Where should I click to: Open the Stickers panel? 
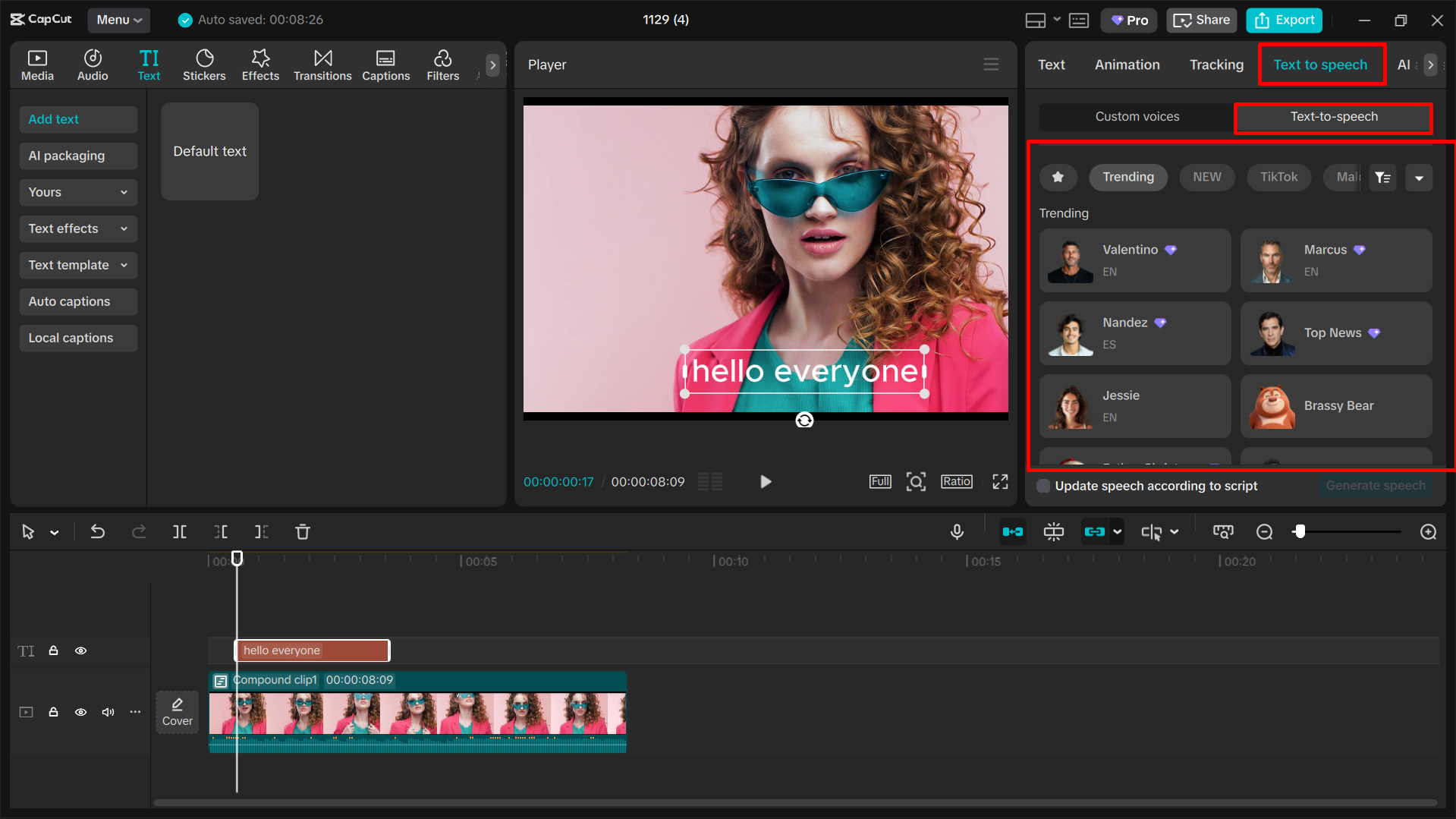point(204,65)
